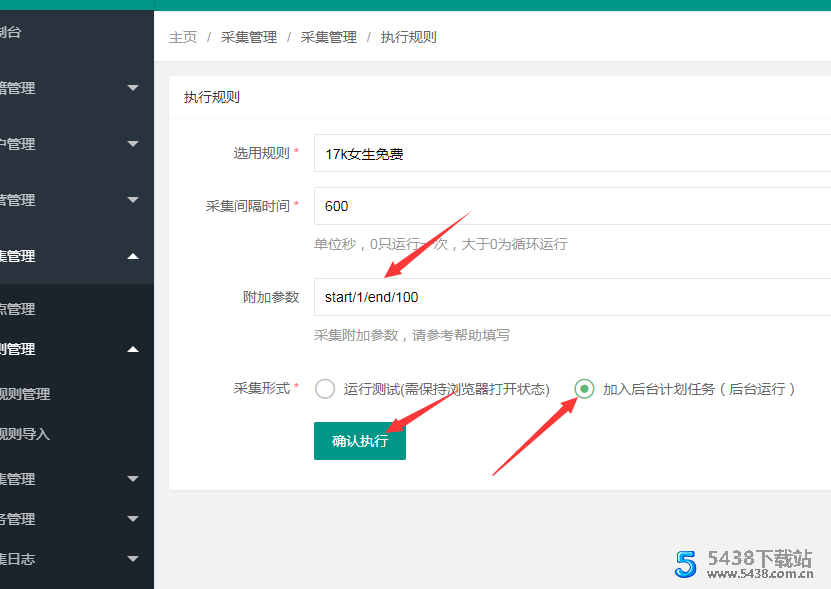Open the 点管理 submenu item
The image size is (831, 589).
(20, 309)
